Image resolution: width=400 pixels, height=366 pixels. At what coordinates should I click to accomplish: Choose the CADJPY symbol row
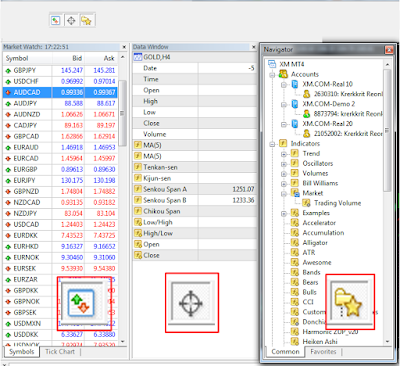(x=60, y=125)
